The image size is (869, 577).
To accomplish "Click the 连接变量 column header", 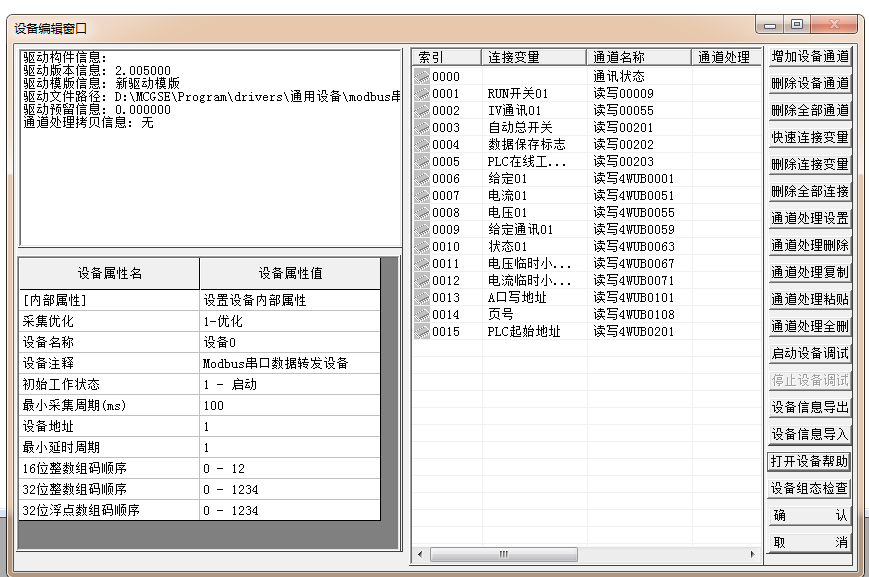I will pos(532,57).
